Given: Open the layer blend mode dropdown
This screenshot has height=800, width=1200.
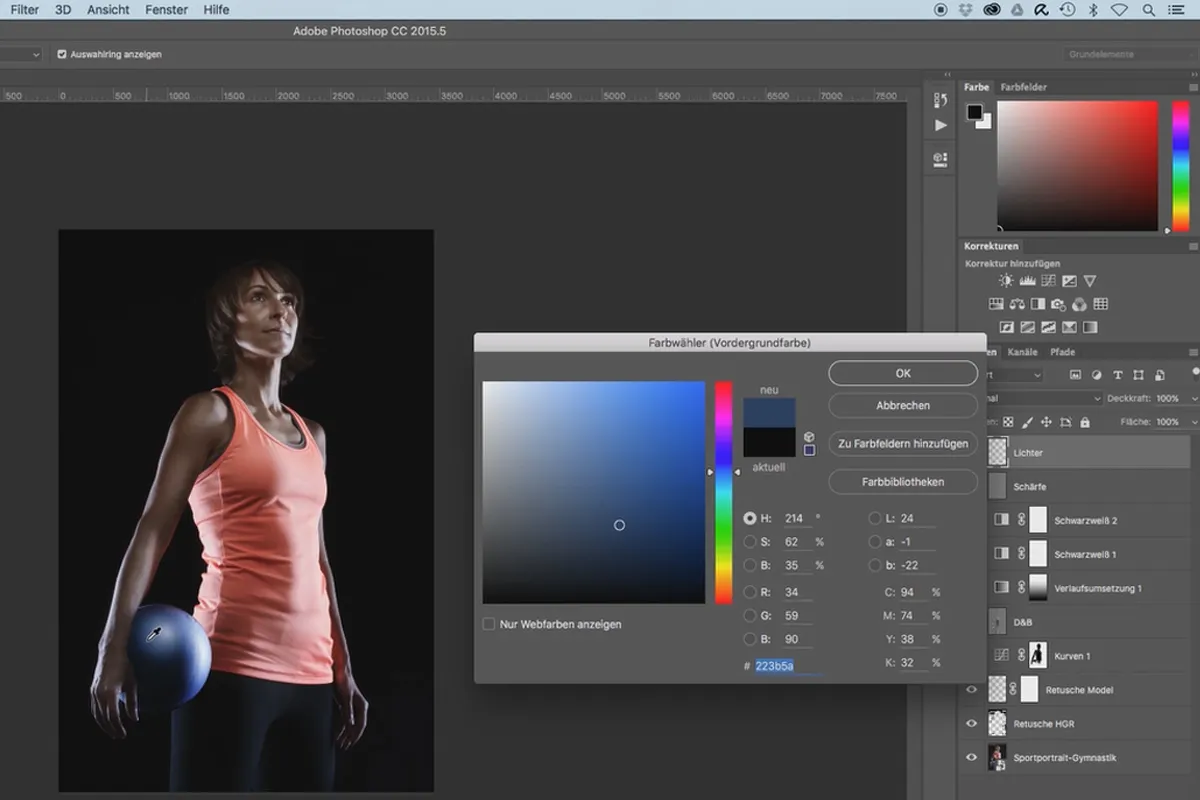Looking at the screenshot, I should click(1044, 398).
